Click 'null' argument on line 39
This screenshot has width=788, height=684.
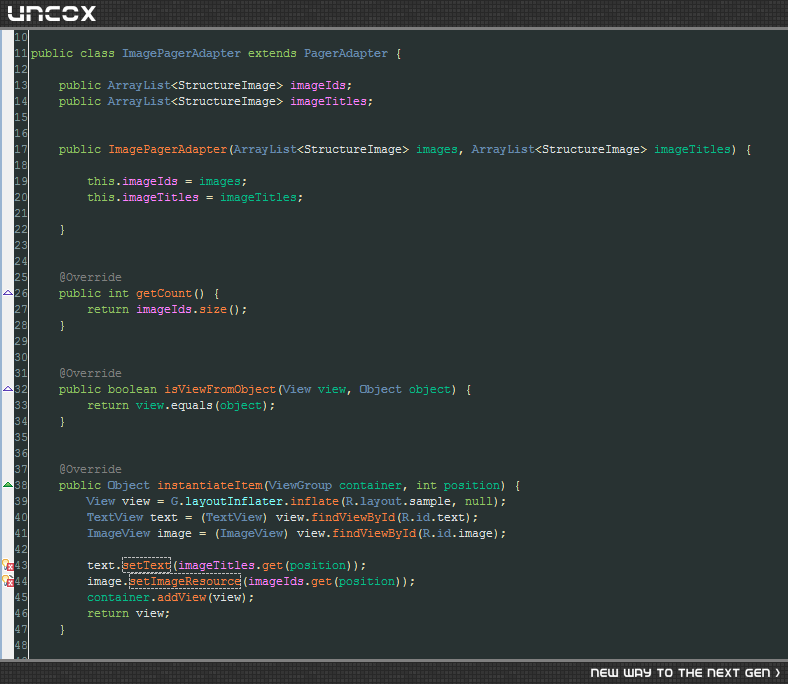click(478, 502)
